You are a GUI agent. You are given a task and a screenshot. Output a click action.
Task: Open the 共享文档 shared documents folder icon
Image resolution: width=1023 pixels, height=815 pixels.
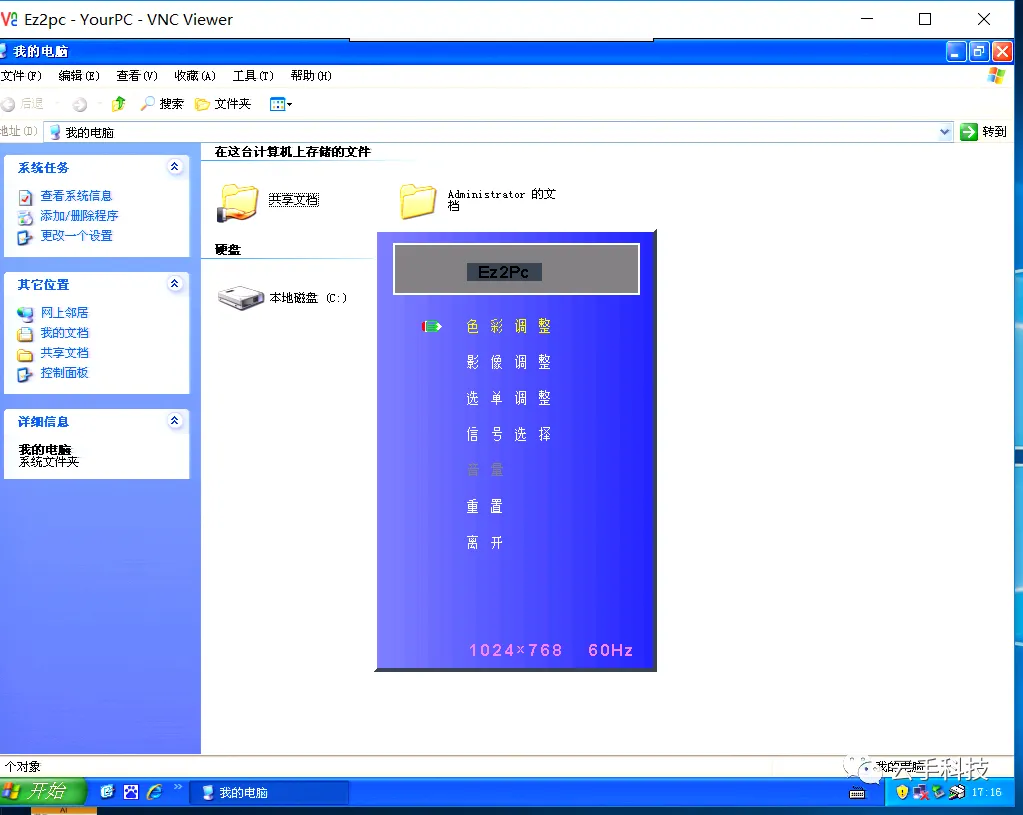(x=238, y=201)
